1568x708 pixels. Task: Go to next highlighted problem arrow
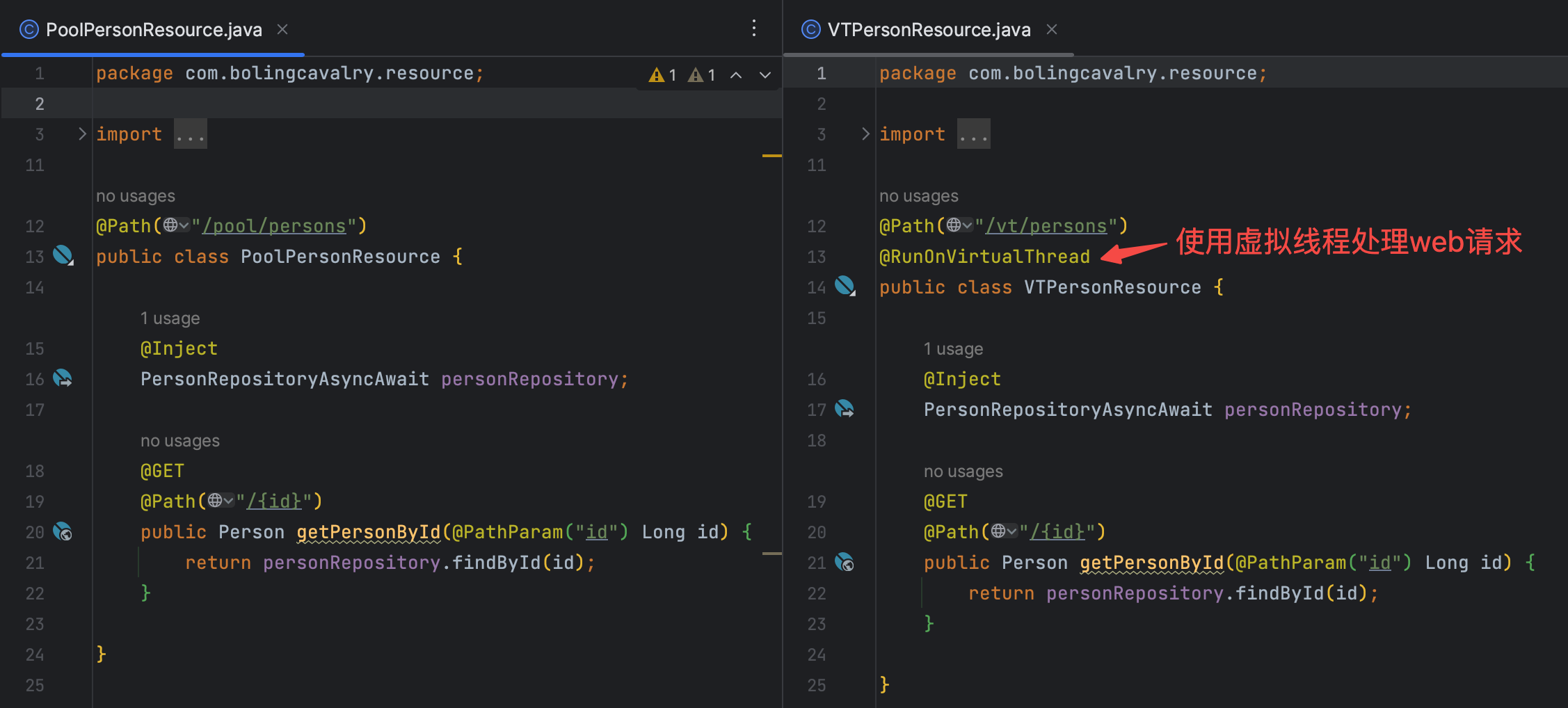pyautogui.click(x=765, y=75)
